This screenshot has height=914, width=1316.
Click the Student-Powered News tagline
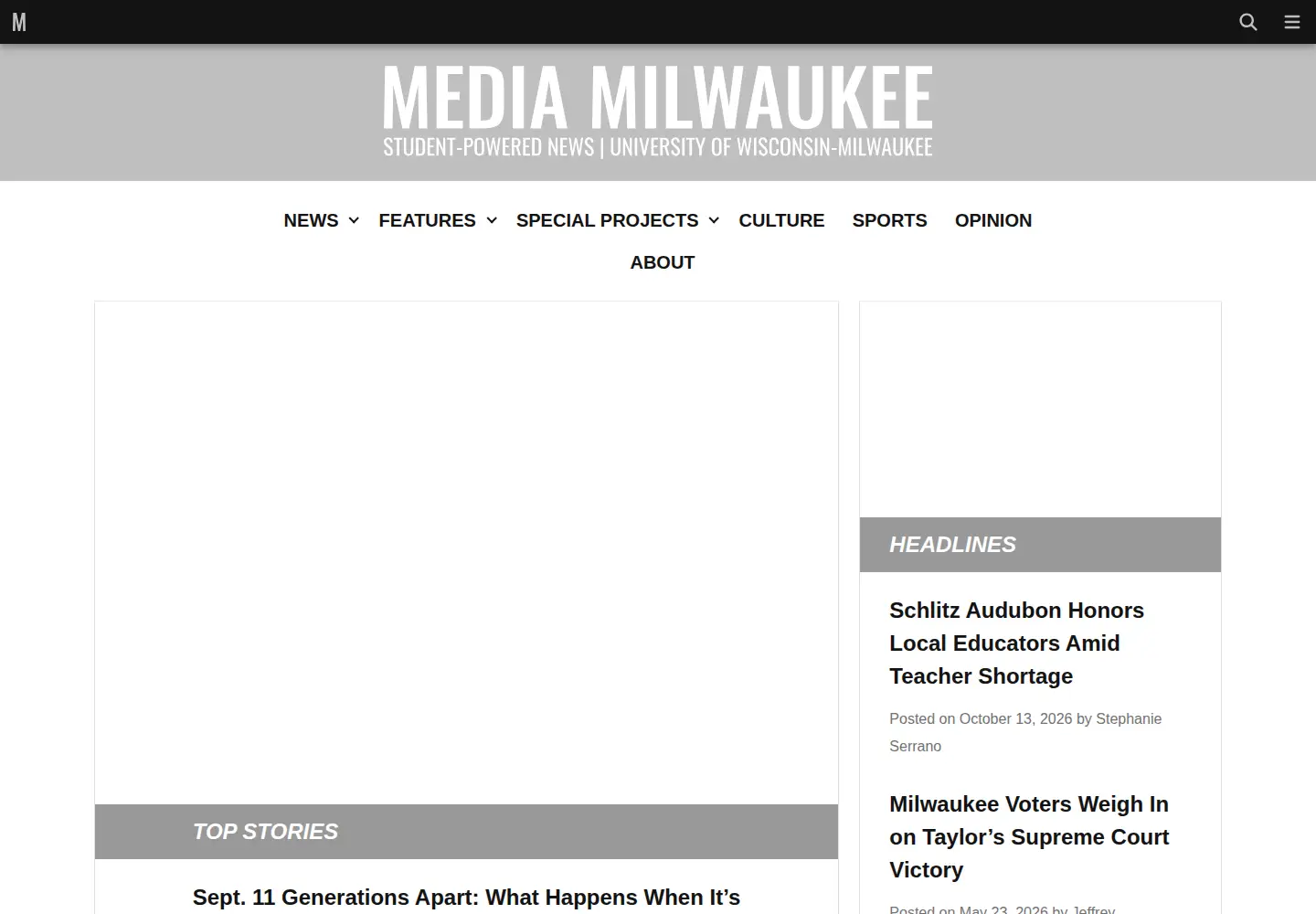pos(658,146)
